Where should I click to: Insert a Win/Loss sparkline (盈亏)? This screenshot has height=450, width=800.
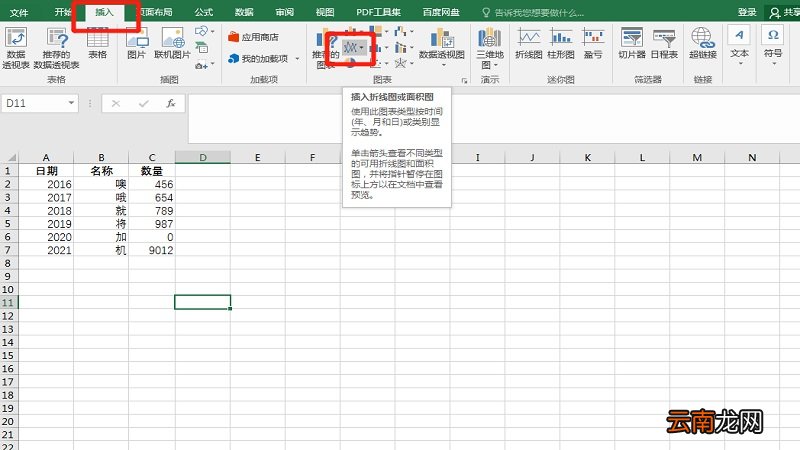593,43
